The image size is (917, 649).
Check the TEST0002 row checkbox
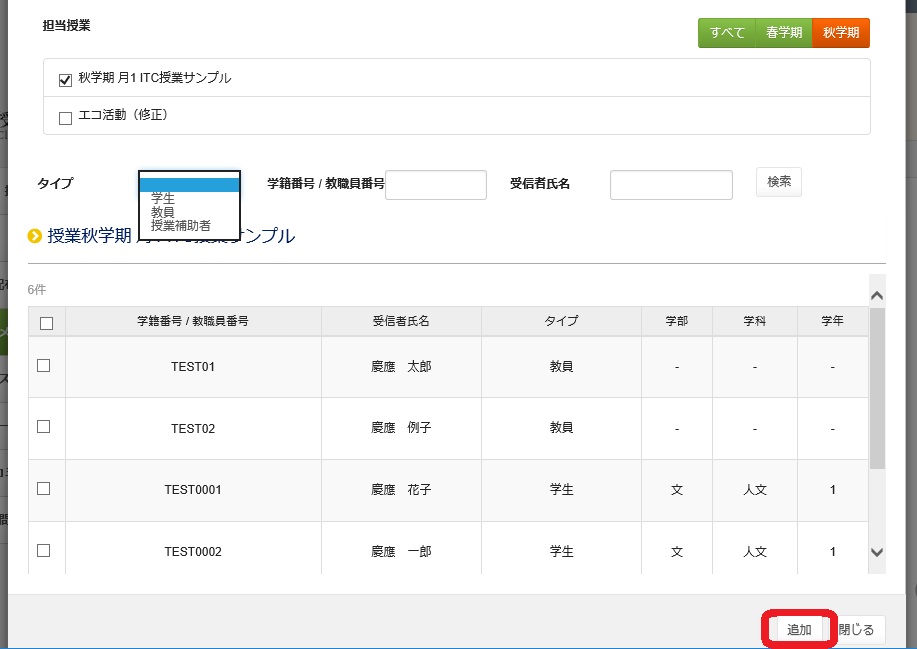[44, 551]
